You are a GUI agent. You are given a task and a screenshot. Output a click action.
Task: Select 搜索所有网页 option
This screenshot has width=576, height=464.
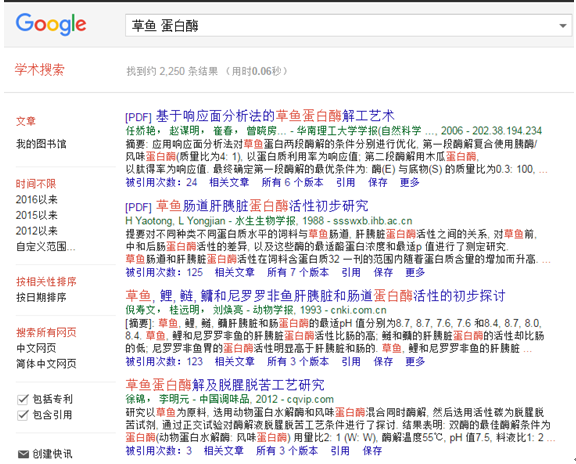(46, 332)
